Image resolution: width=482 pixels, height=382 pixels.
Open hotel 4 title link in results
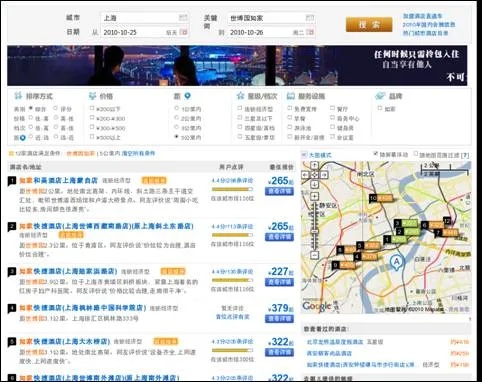pos(83,308)
